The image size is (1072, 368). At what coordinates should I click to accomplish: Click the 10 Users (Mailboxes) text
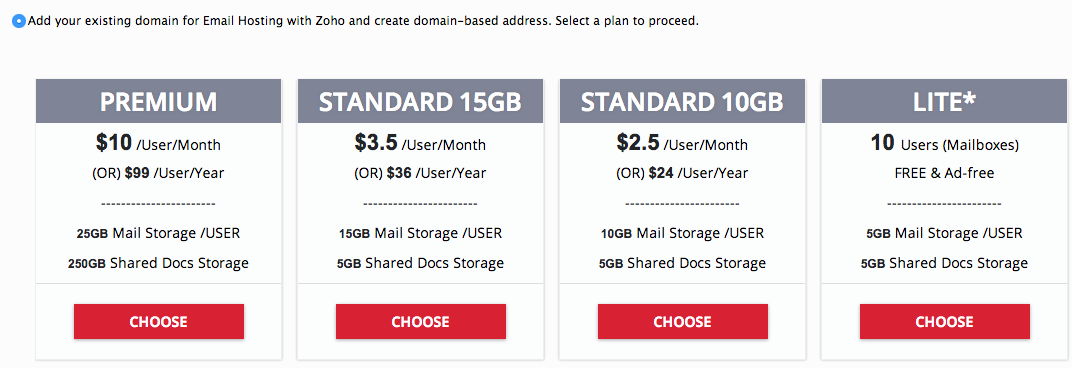(944, 144)
